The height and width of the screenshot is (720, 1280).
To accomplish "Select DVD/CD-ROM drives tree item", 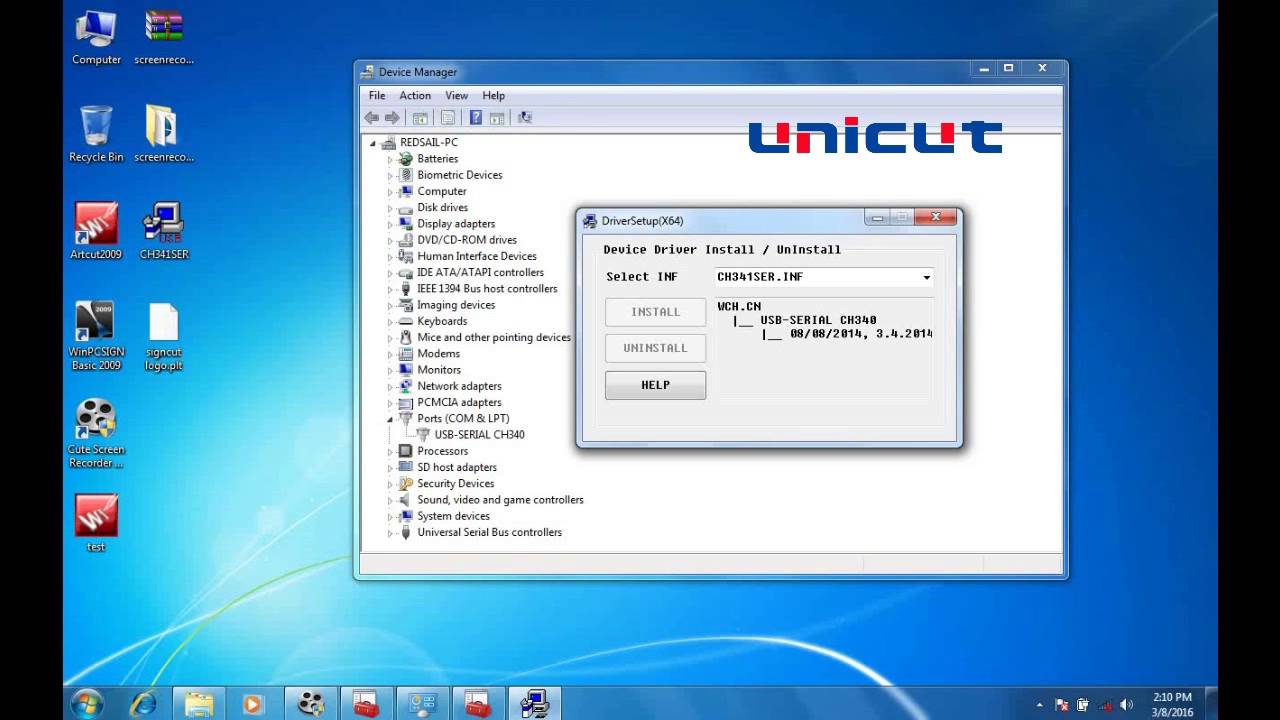I will coord(467,240).
